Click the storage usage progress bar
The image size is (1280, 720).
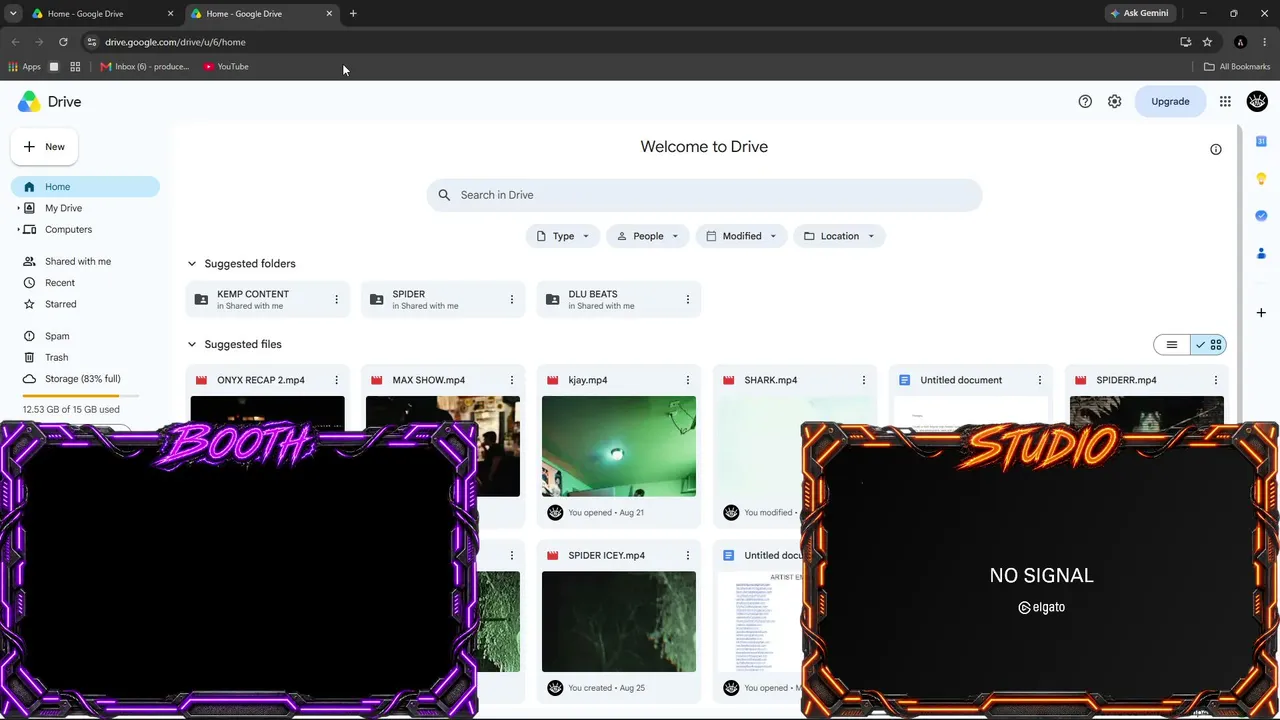pyautogui.click(x=80, y=396)
